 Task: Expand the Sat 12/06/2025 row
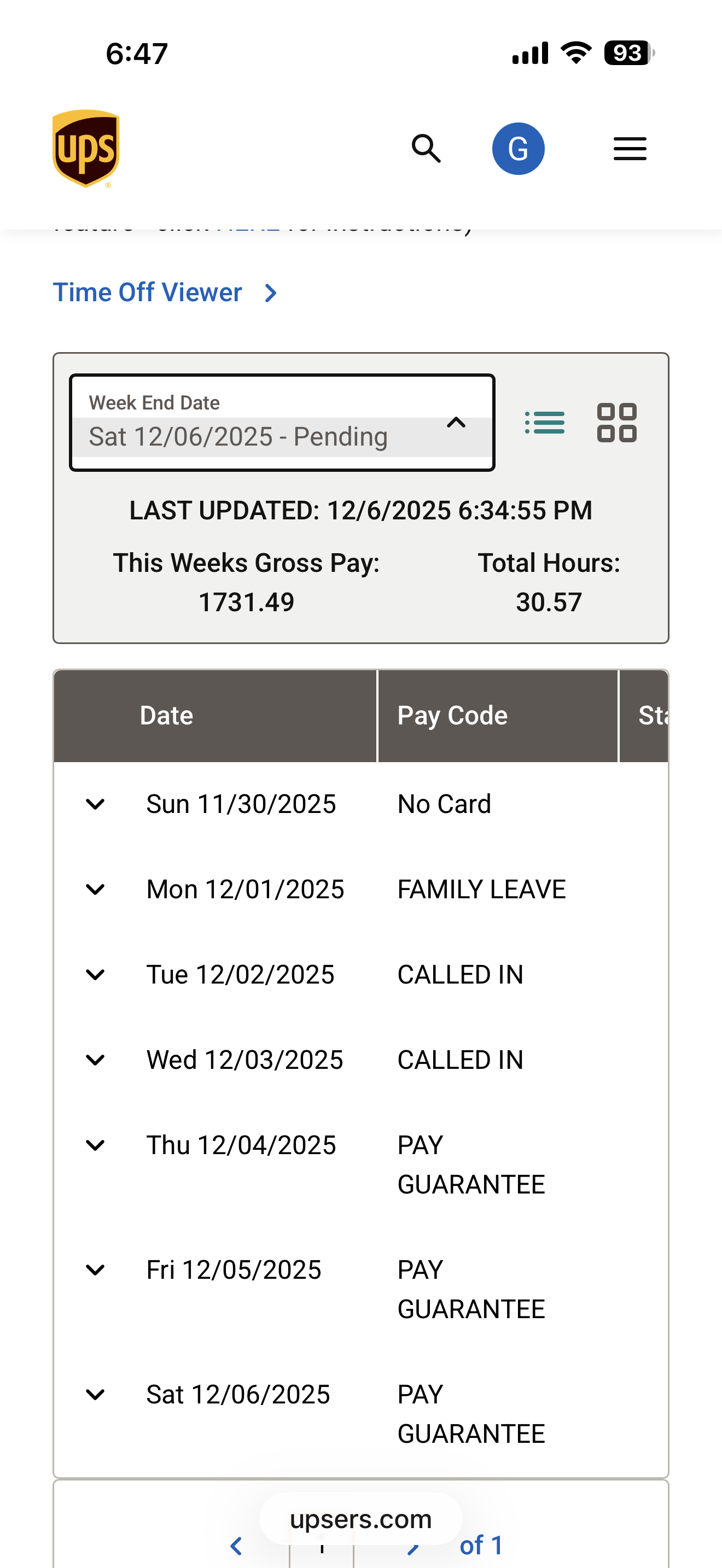tap(96, 1394)
